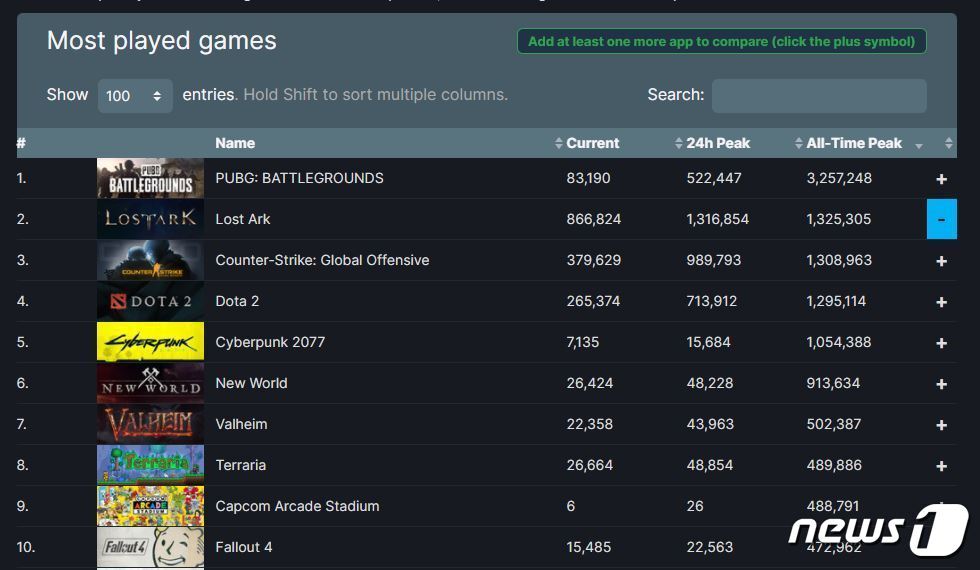The width and height of the screenshot is (980, 570).
Task: Sort table by 24h Peak column
Action: tap(718, 143)
